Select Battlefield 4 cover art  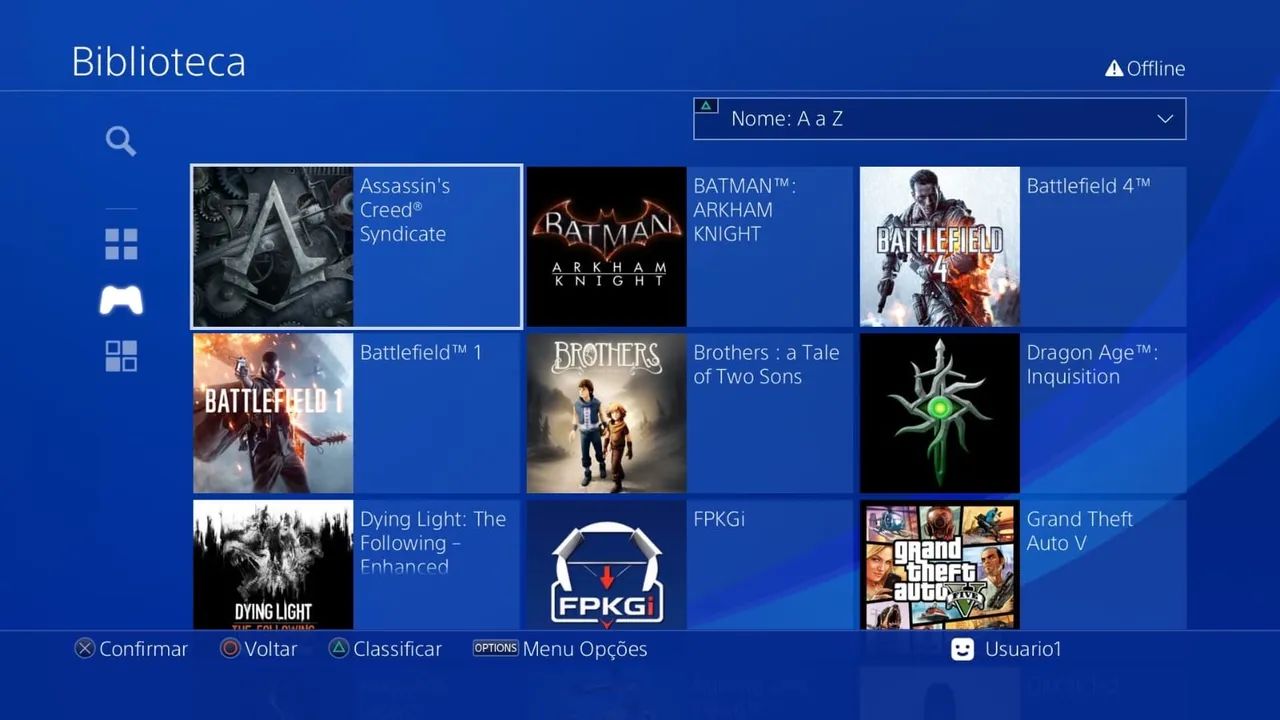(x=940, y=247)
